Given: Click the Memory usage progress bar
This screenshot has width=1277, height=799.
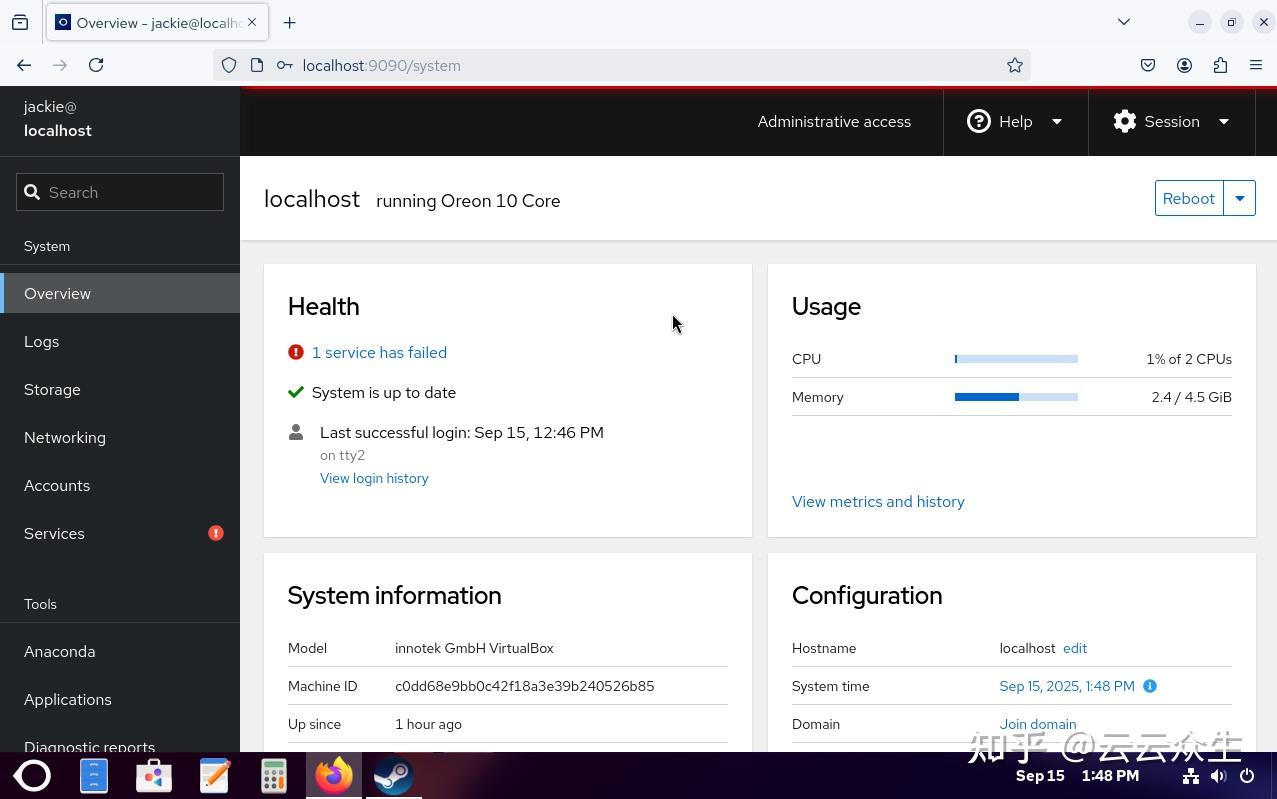Looking at the screenshot, I should pos(1016,397).
